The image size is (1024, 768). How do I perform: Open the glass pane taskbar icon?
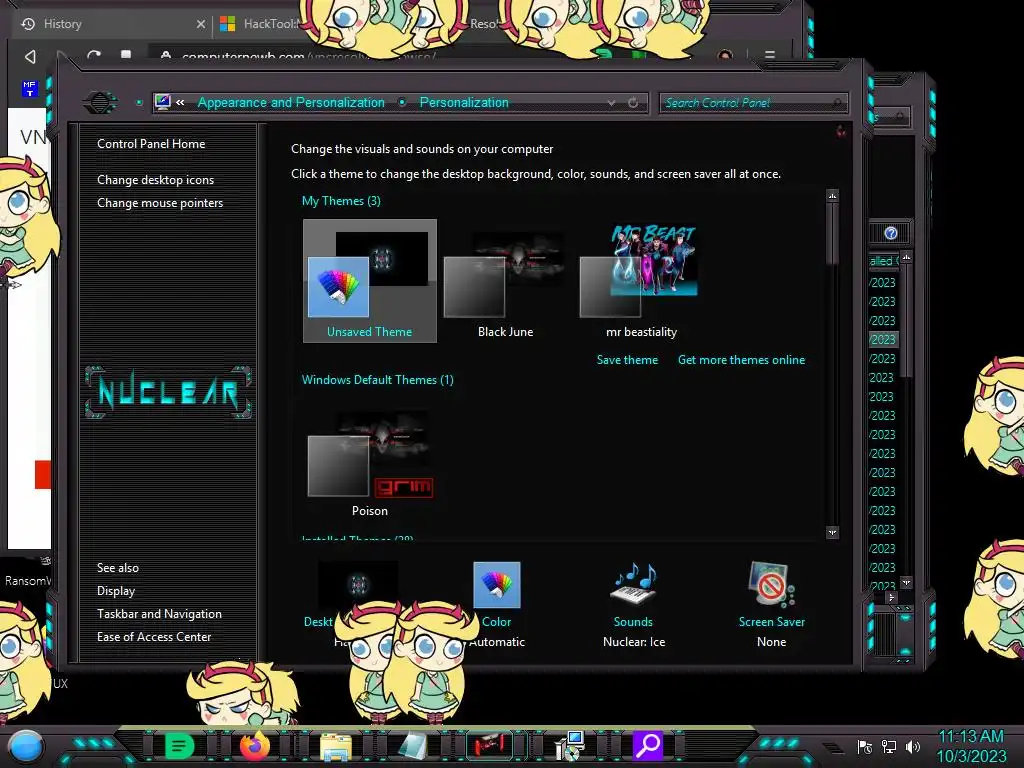coord(413,746)
